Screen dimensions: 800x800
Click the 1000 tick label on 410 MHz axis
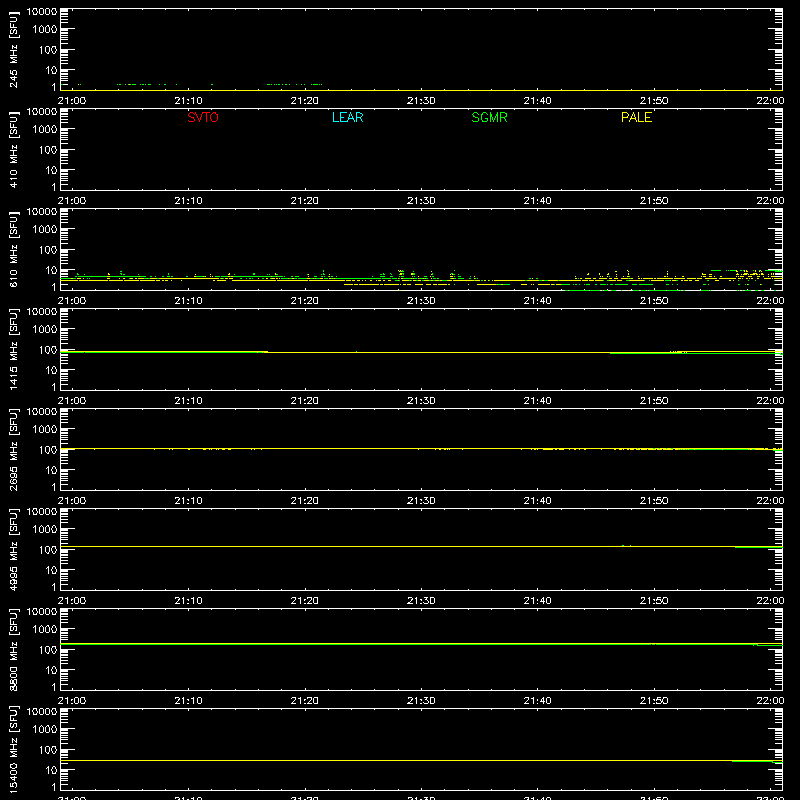point(45,130)
